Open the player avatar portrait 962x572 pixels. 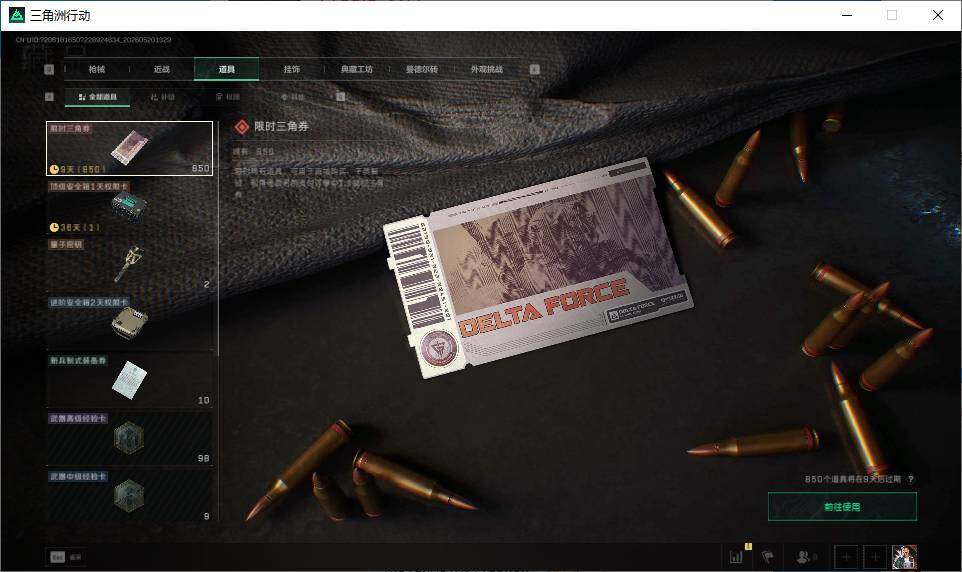tap(904, 557)
